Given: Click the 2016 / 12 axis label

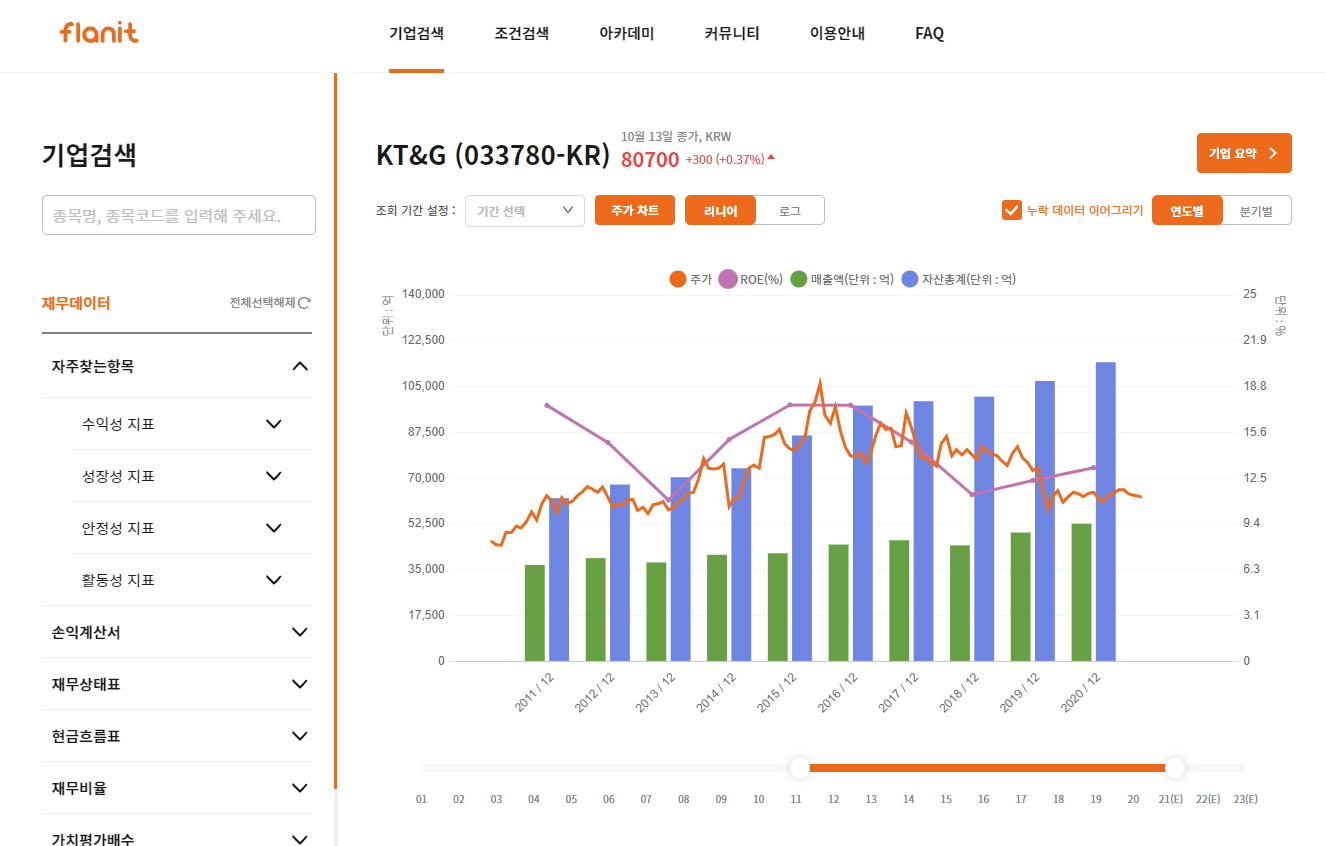Looking at the screenshot, I should pos(836,692).
